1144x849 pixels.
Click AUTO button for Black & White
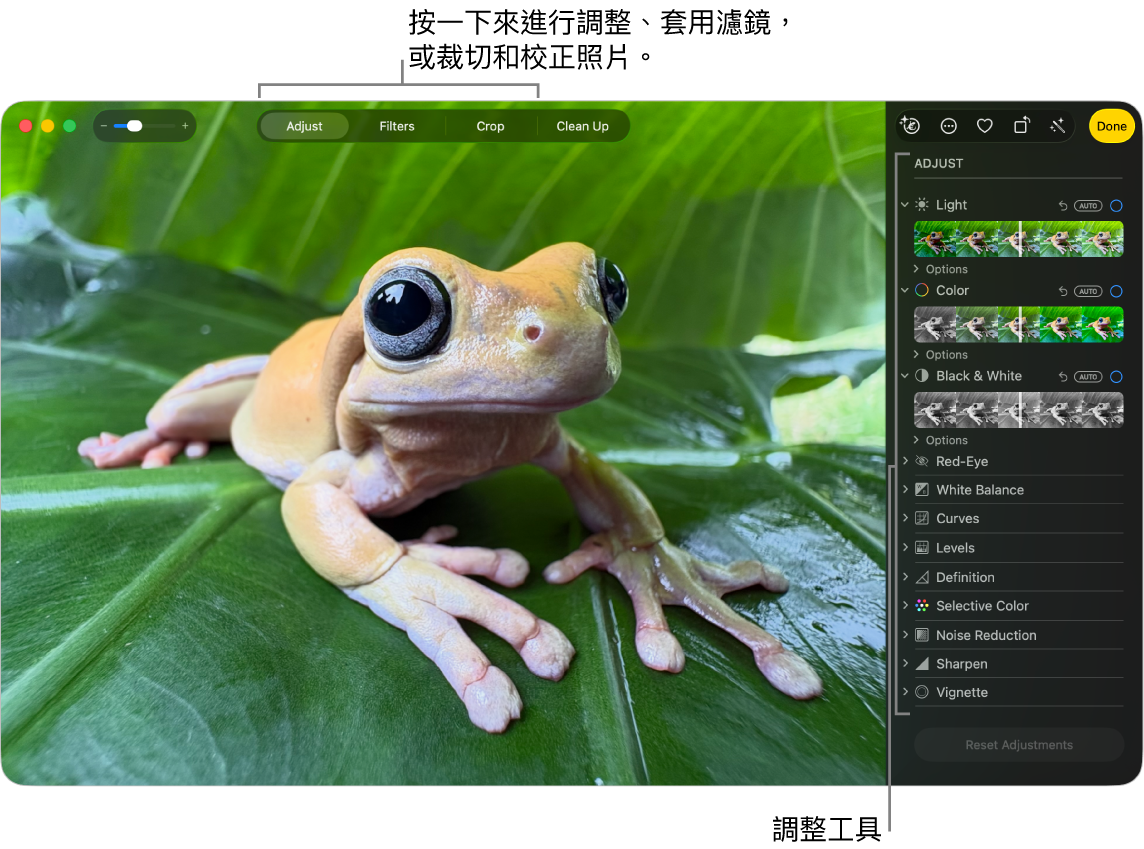(x=1088, y=377)
